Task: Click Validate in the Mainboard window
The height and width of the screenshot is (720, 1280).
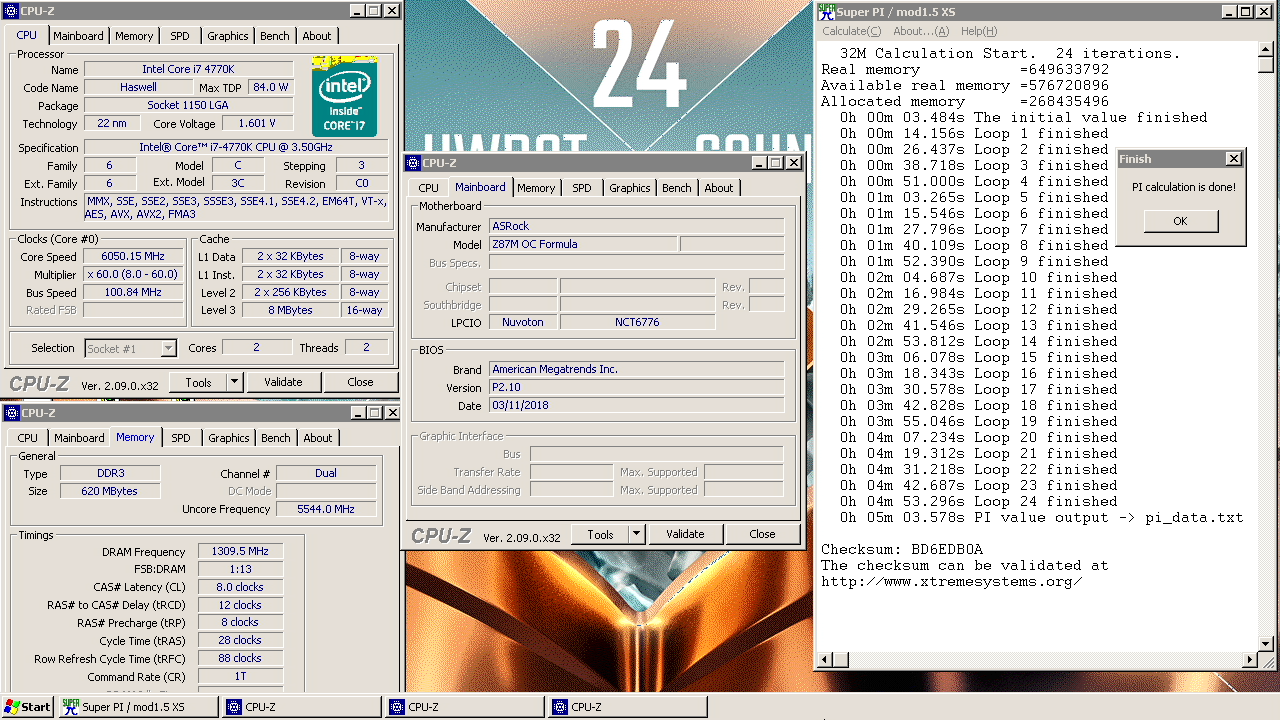Action: (x=685, y=534)
